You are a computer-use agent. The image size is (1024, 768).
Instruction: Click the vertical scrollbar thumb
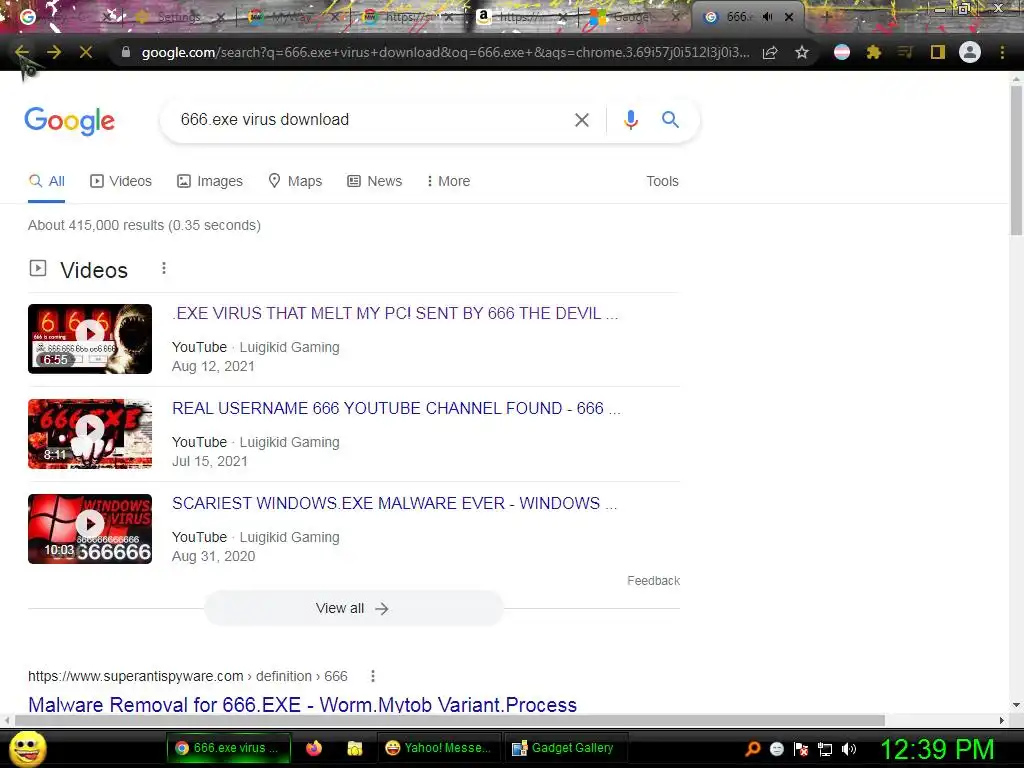(x=1016, y=160)
